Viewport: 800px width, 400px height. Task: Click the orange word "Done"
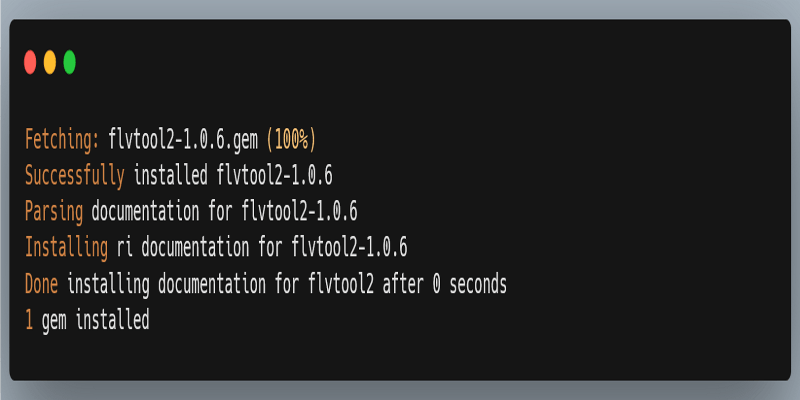point(41,284)
